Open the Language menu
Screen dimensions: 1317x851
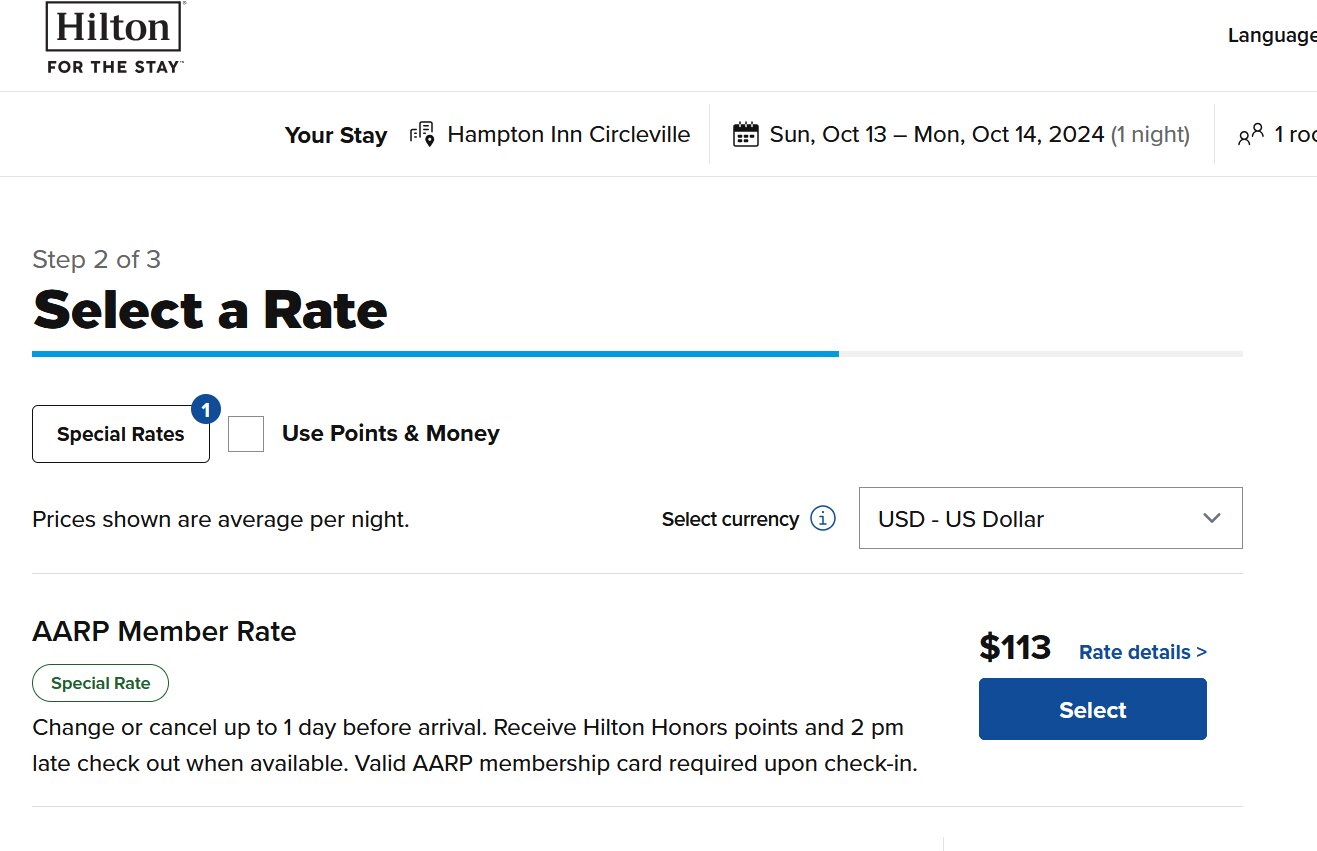pyautogui.click(x=1272, y=36)
